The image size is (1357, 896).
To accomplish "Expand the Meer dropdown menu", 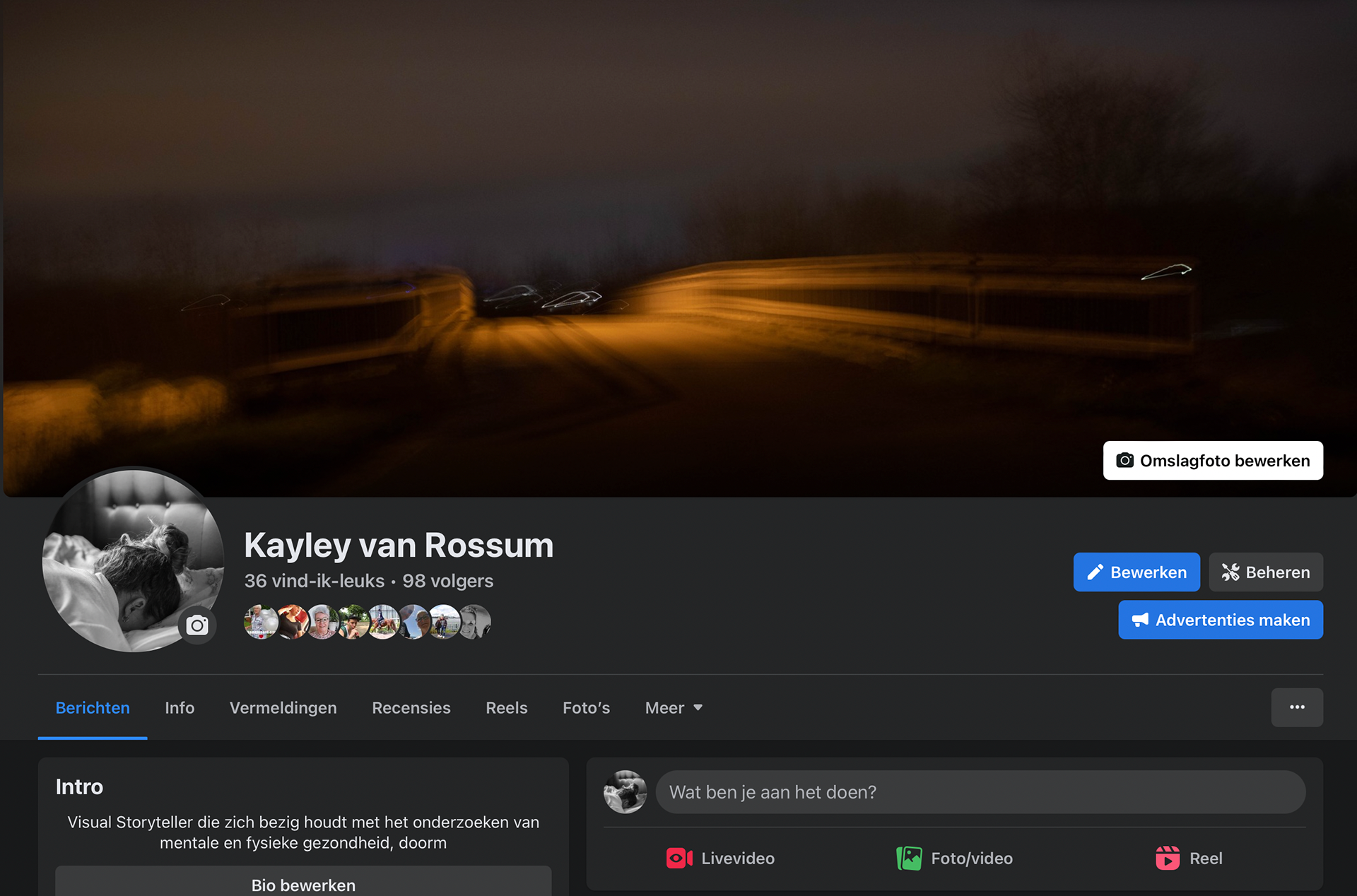I will click(x=674, y=708).
